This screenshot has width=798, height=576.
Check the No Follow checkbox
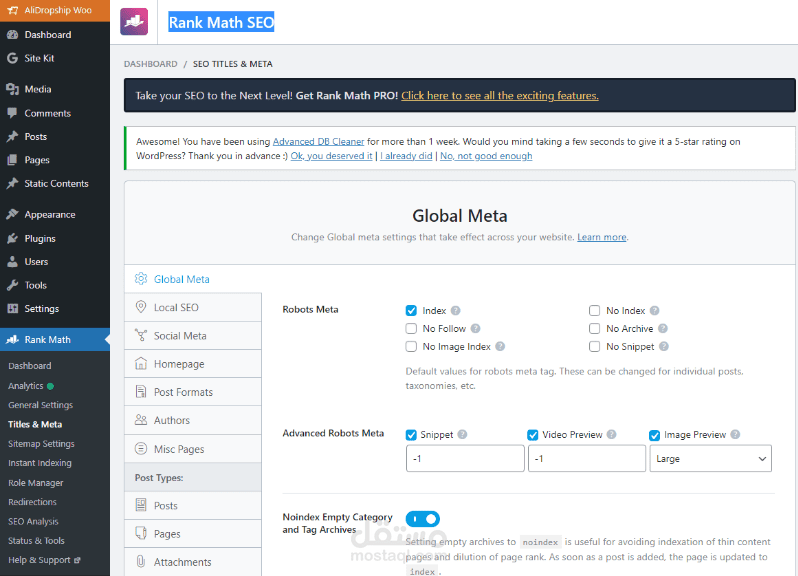coord(411,328)
